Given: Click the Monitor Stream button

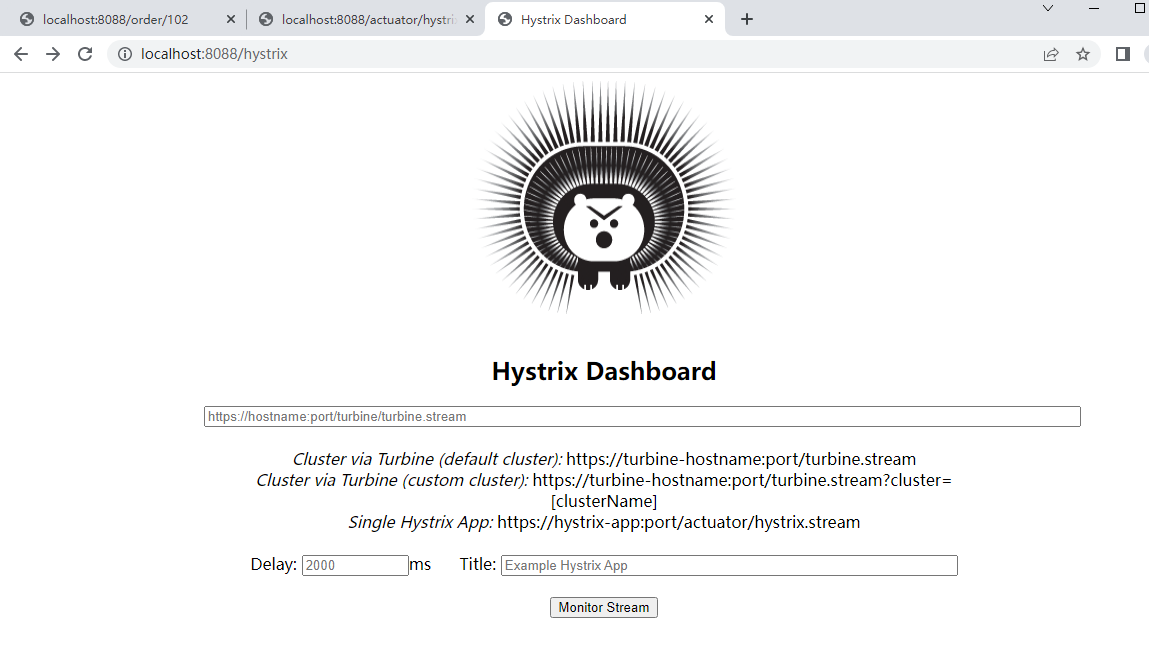Looking at the screenshot, I should 604,607.
